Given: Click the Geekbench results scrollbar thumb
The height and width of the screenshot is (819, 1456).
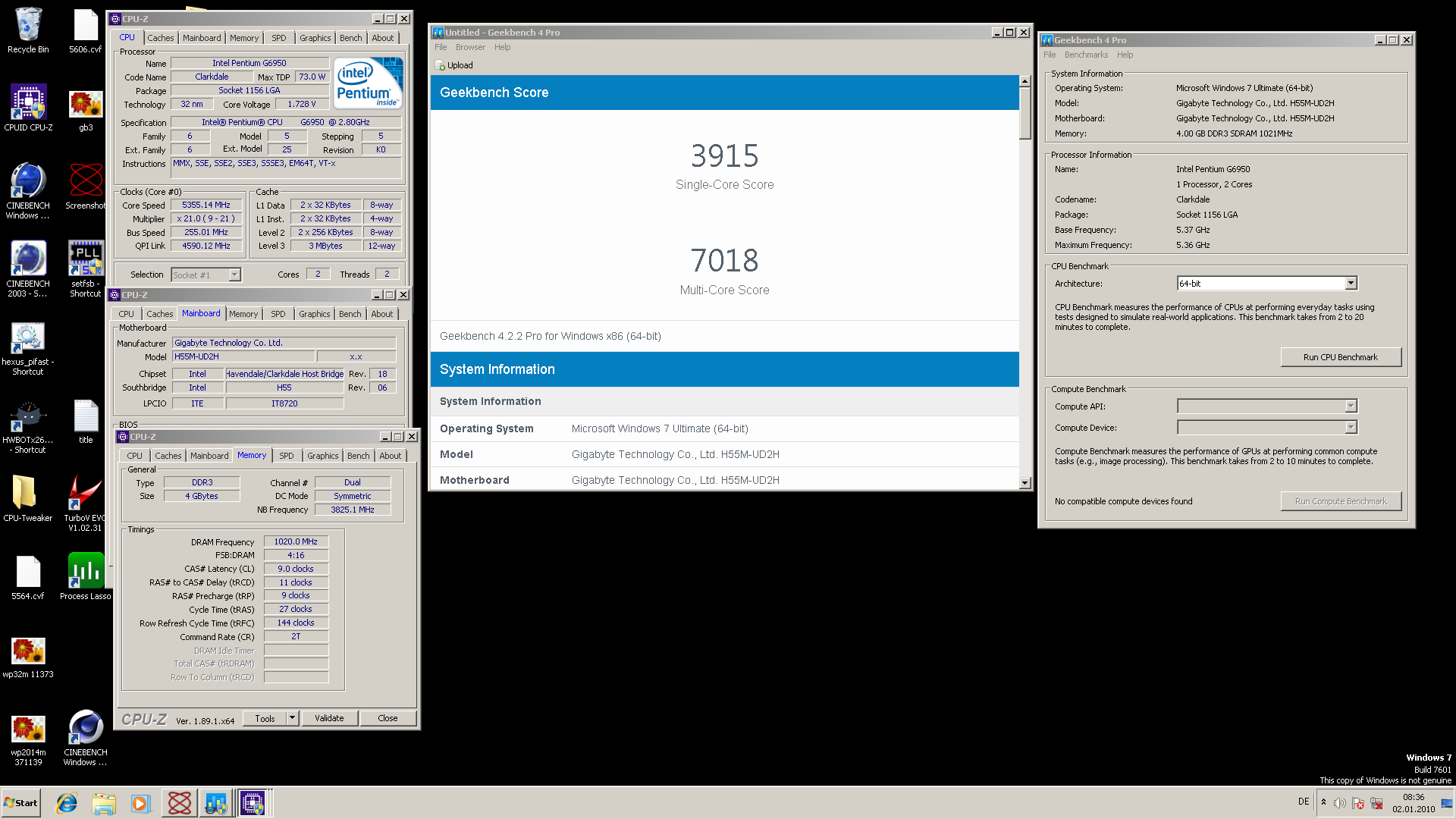Looking at the screenshot, I should pyautogui.click(x=1025, y=114).
